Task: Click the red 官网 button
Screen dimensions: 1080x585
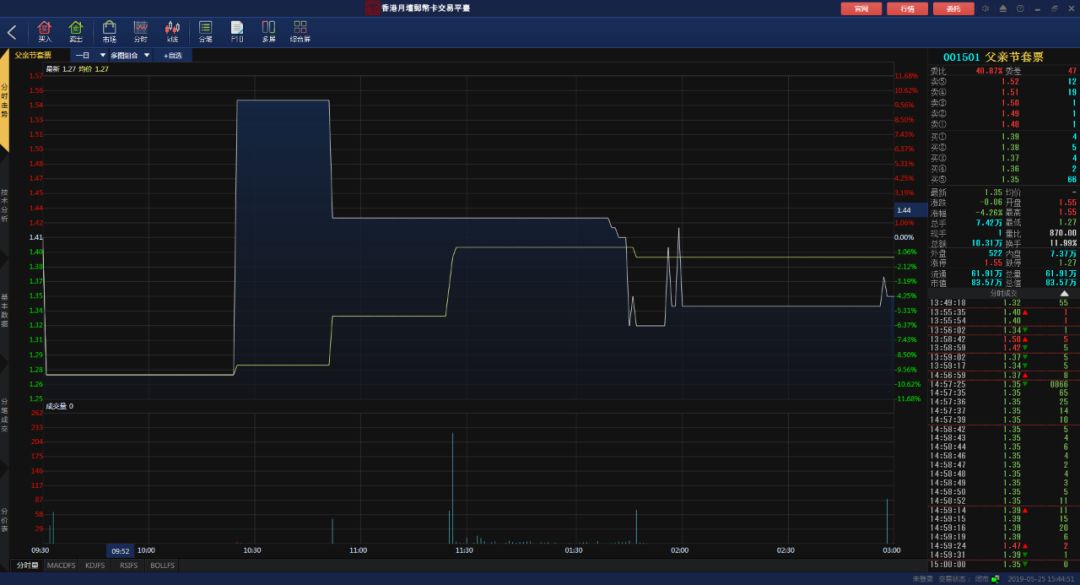Action: coord(861,9)
